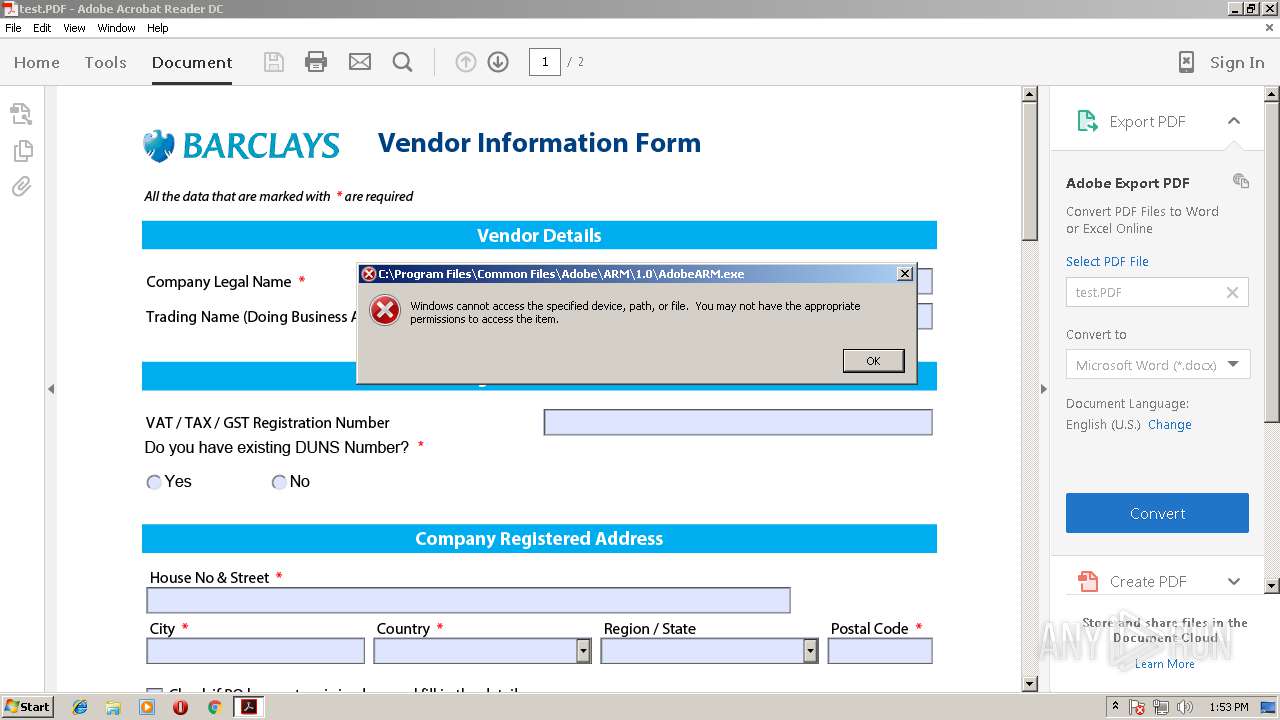Go to next page arrow
Image resolution: width=1280 pixels, height=720 pixels.
pos(498,62)
